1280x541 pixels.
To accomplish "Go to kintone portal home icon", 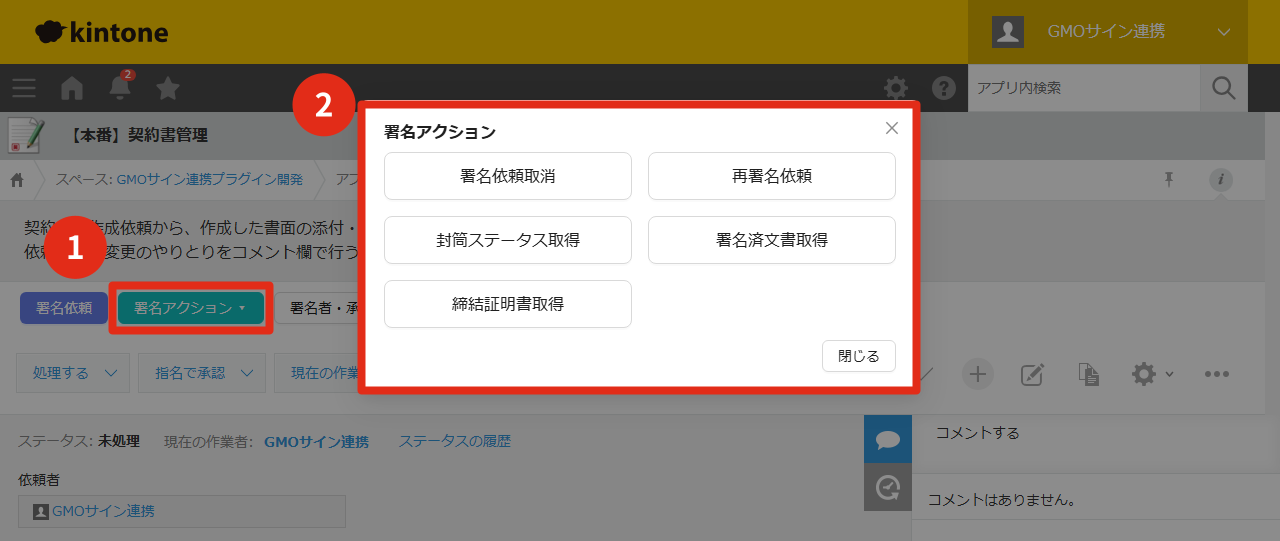I will click(72, 88).
